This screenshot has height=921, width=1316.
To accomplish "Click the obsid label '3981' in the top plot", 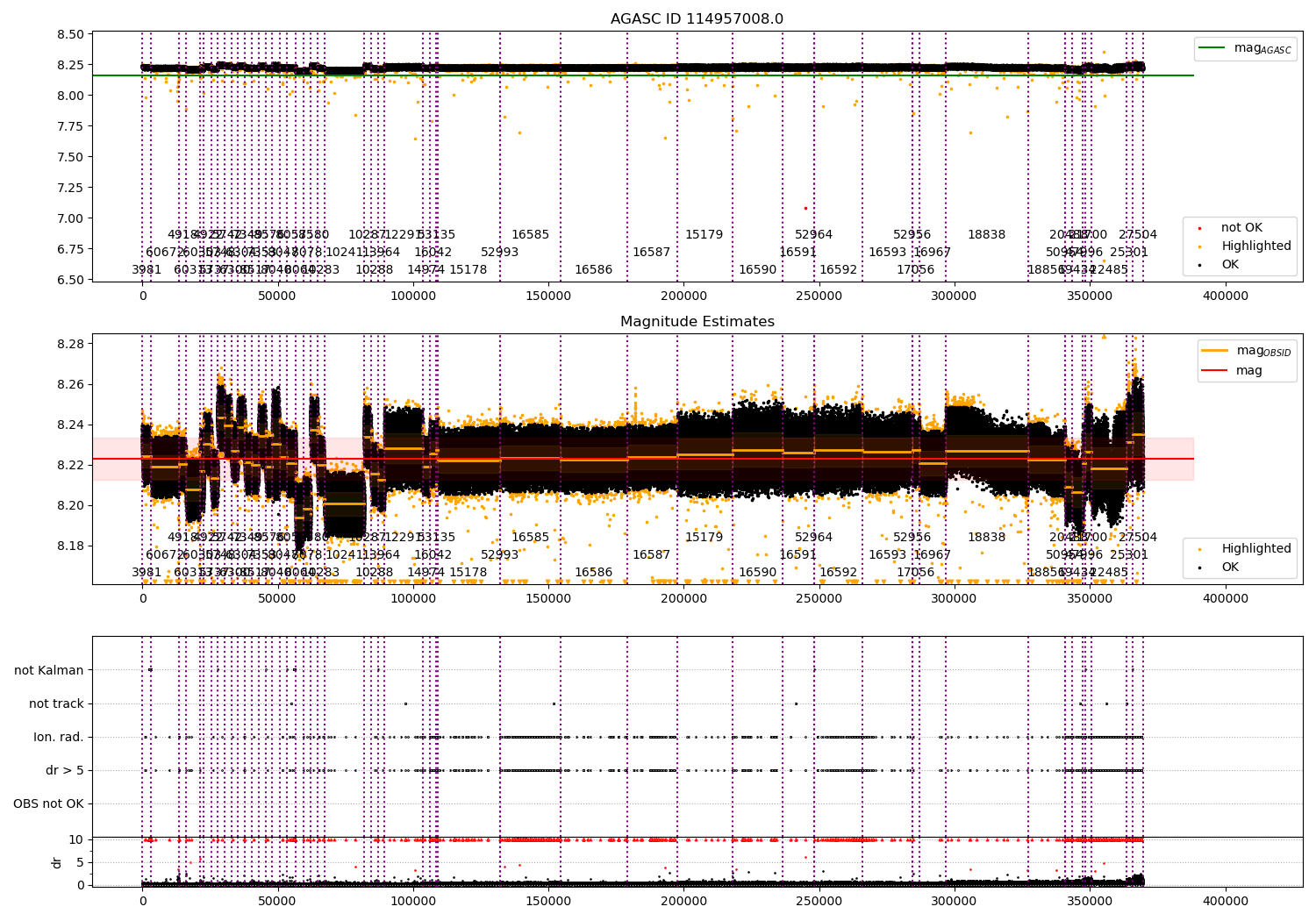I will click(x=147, y=270).
